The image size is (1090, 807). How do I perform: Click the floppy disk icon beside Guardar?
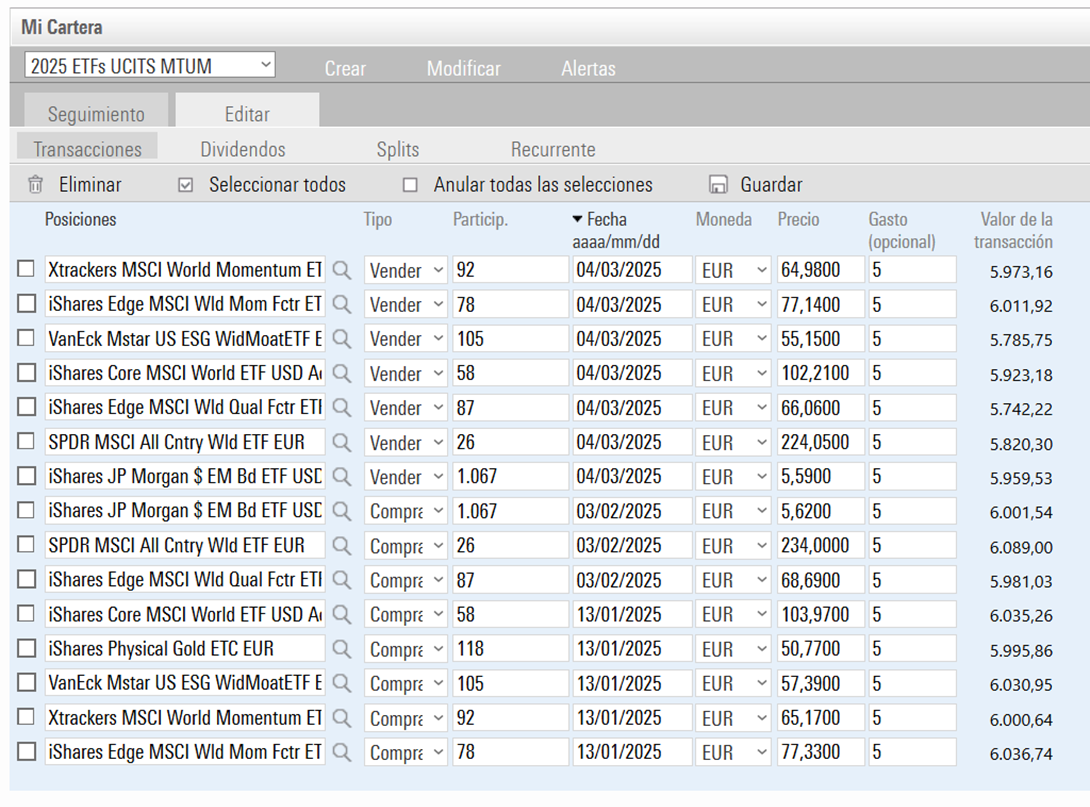point(718,185)
